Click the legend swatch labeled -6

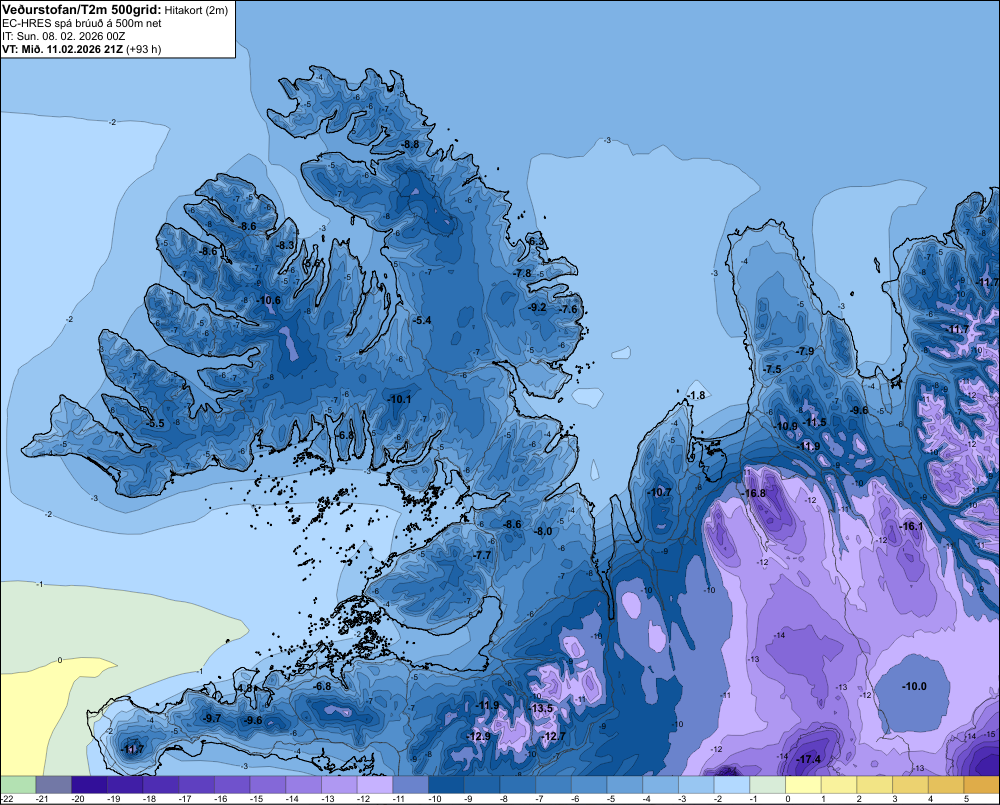[x=589, y=784]
